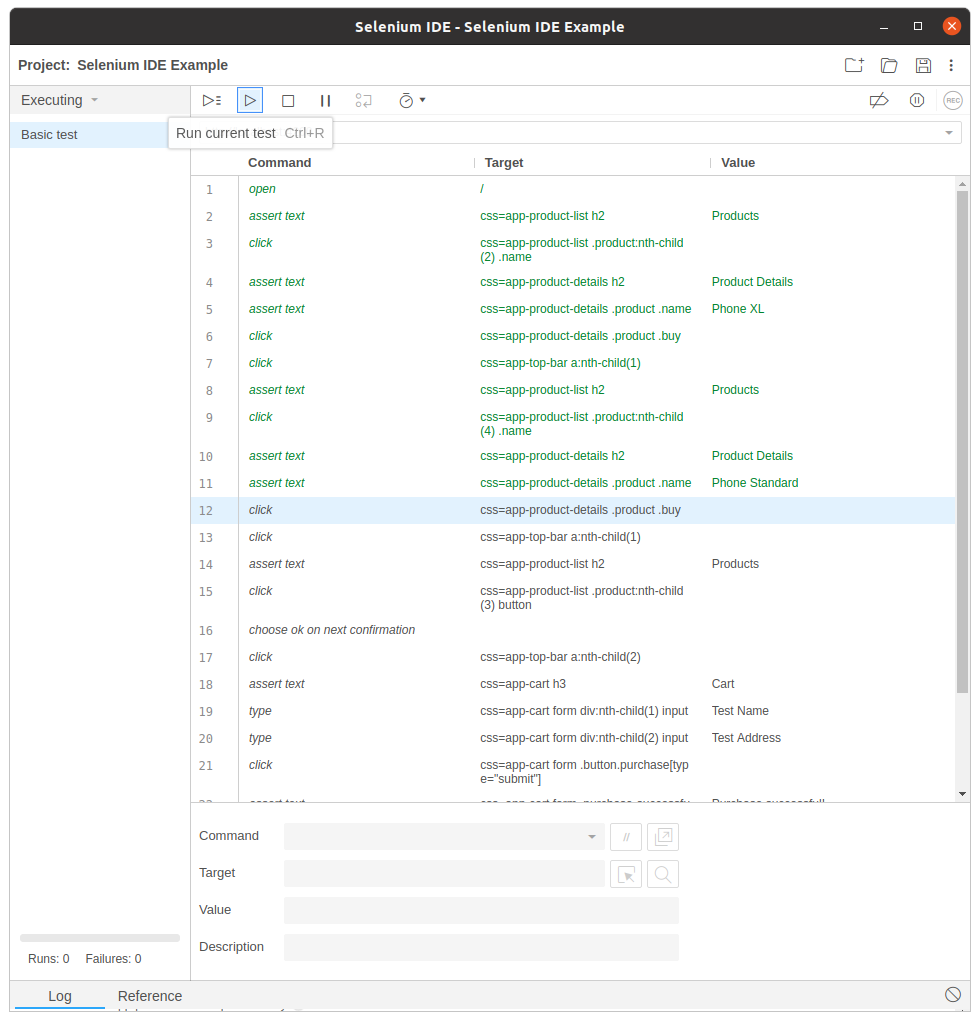The image size is (980, 1021).
Task: Open the three-dot more options menu
Action: click(x=951, y=65)
